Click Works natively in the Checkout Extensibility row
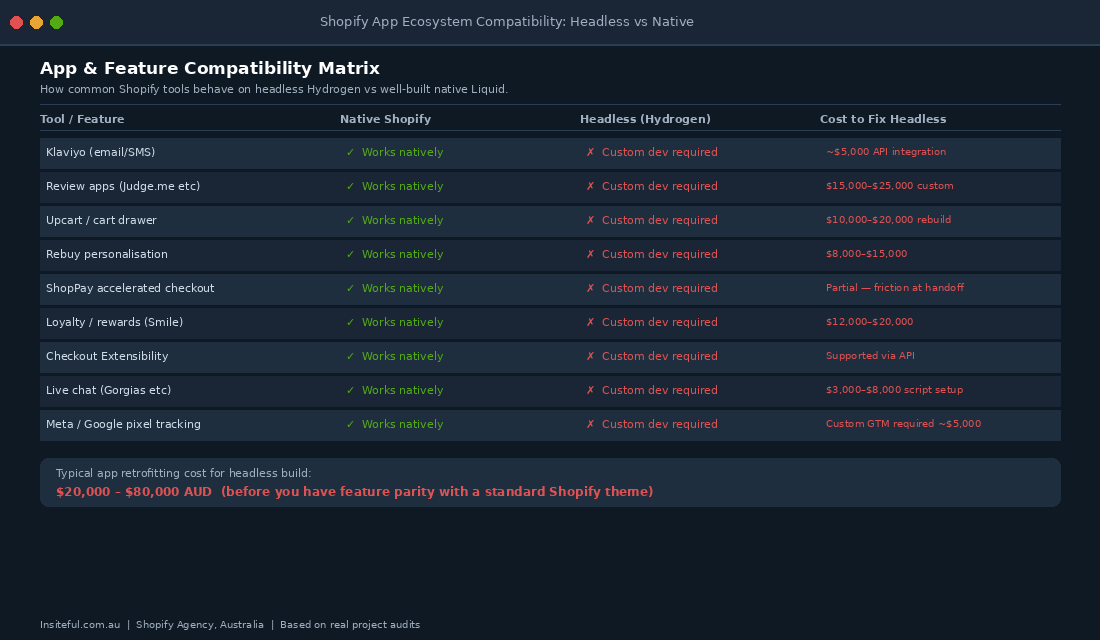 tap(402, 356)
